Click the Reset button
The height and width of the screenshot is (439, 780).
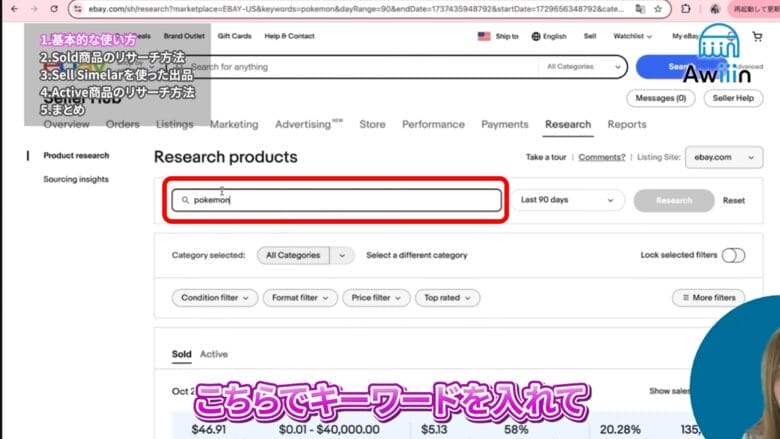pyautogui.click(x=734, y=200)
